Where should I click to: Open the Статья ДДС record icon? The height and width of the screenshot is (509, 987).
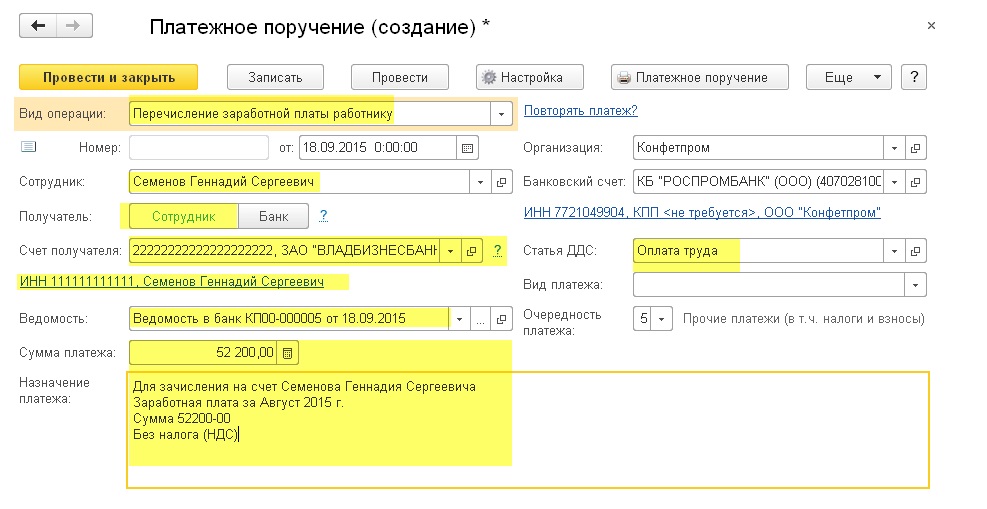pos(916,251)
